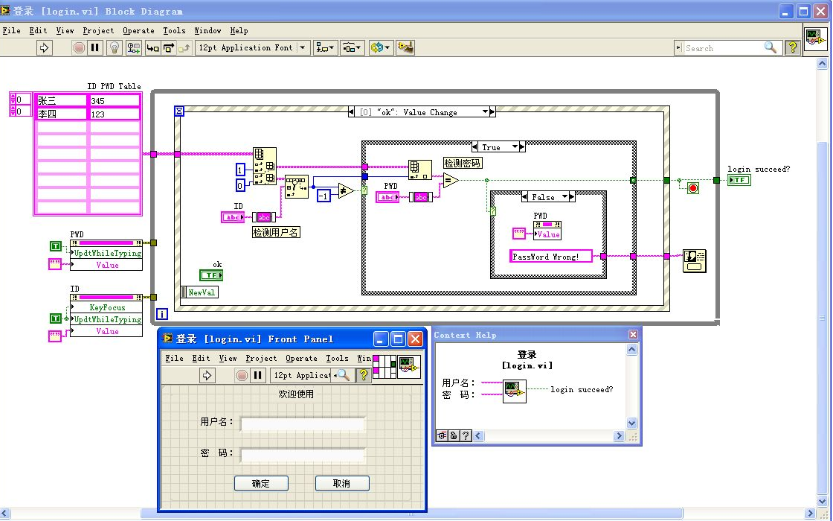Click Context Help vertical scroll up arrow
Viewport: 833px width, 521px height.
point(632,349)
